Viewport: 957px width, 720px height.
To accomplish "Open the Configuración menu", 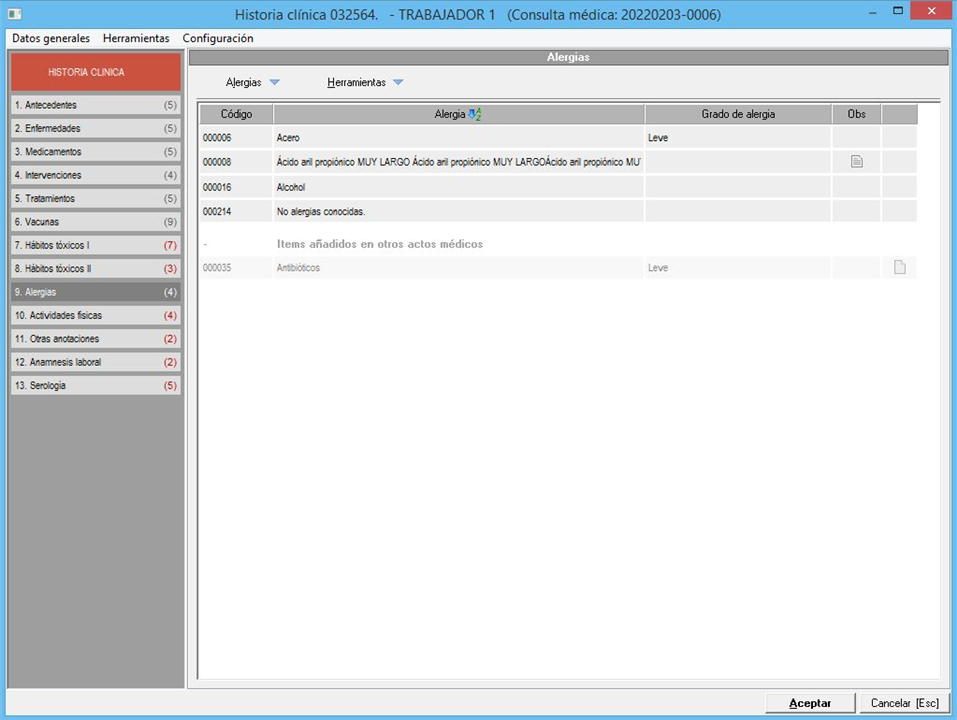I will point(217,38).
